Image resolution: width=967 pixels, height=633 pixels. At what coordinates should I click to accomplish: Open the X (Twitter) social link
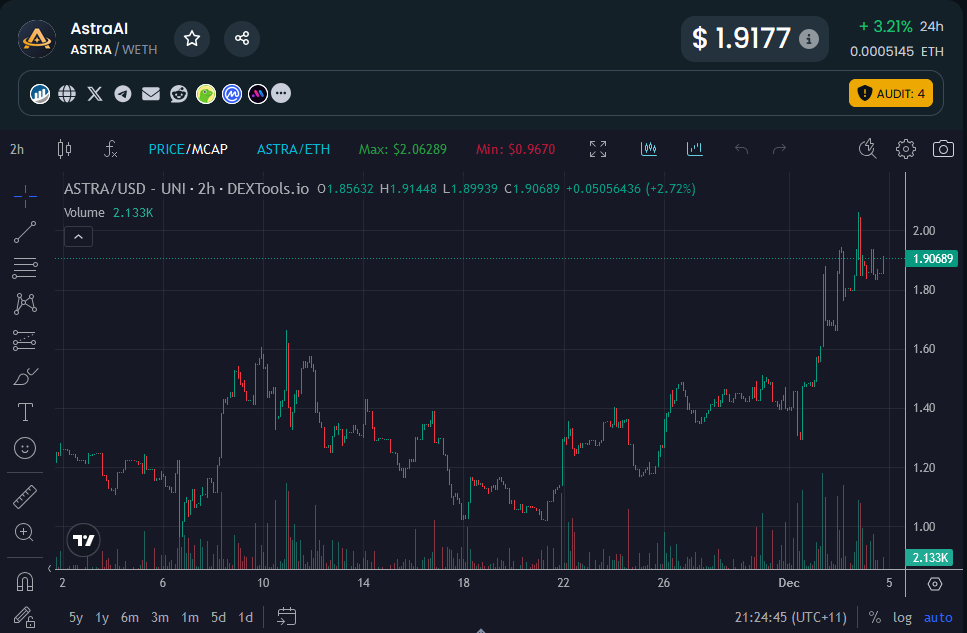pyautogui.click(x=95, y=94)
